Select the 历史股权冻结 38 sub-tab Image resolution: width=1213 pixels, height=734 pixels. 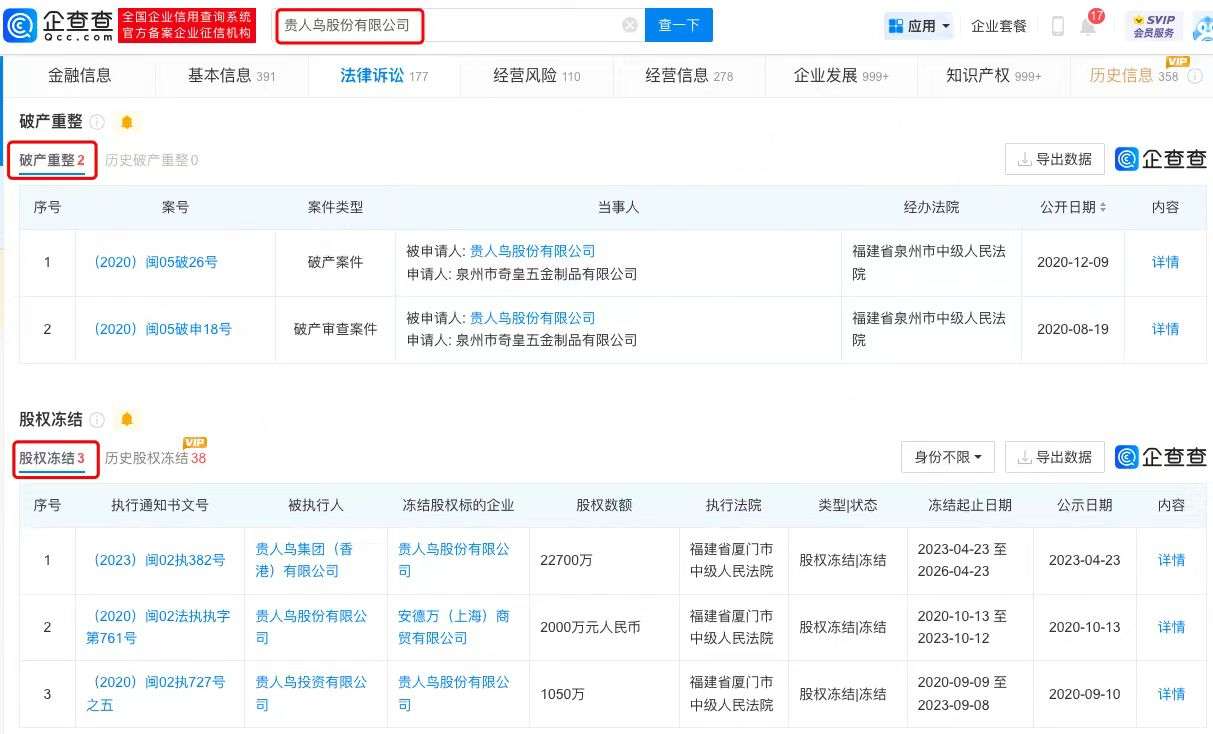pyautogui.click(x=155, y=458)
